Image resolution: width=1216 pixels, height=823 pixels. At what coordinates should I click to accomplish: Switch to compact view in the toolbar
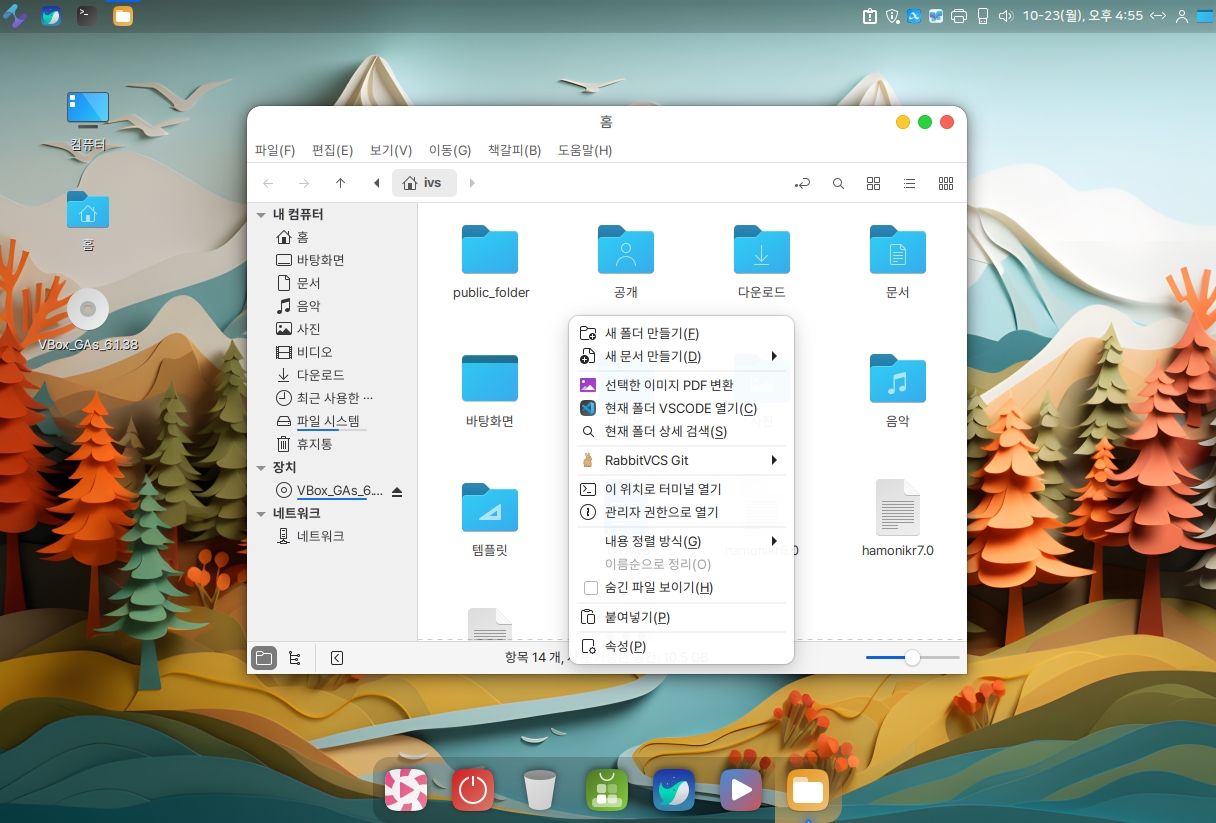(945, 183)
